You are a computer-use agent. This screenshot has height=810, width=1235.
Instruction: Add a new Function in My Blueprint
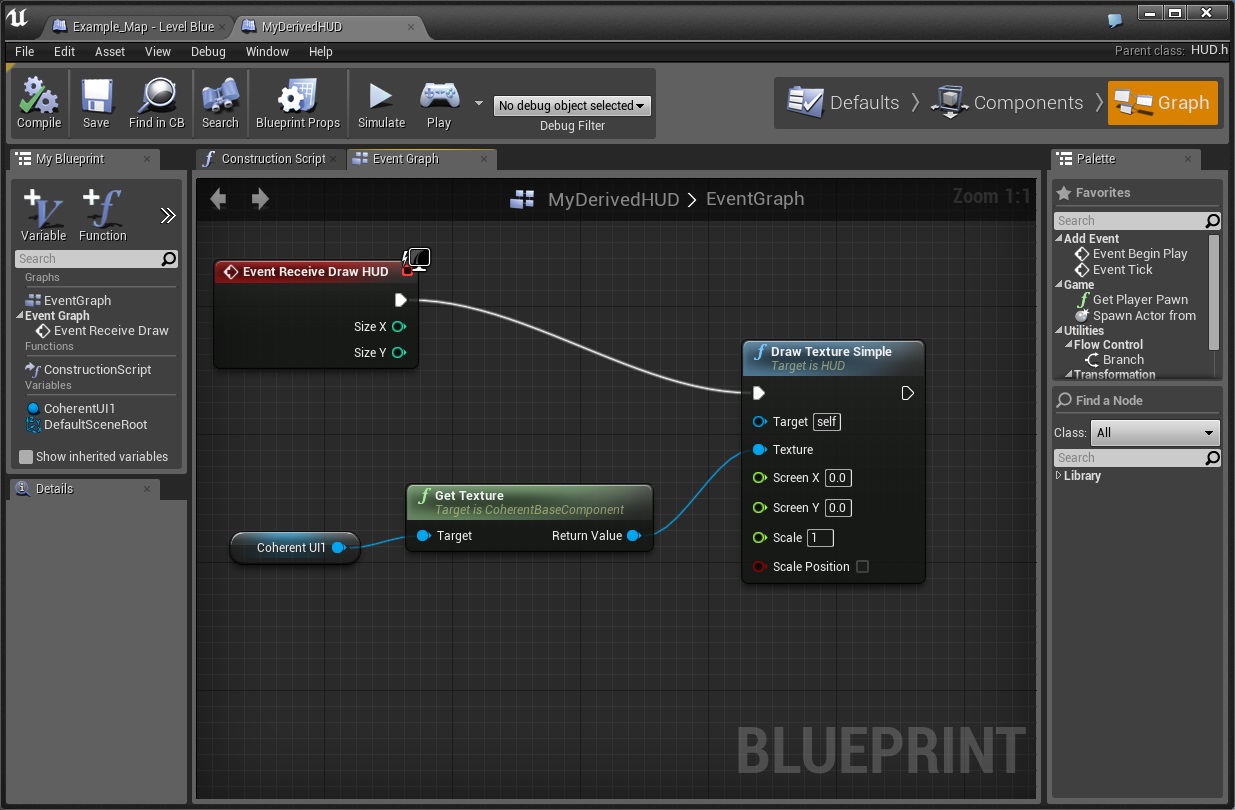pyautogui.click(x=103, y=214)
